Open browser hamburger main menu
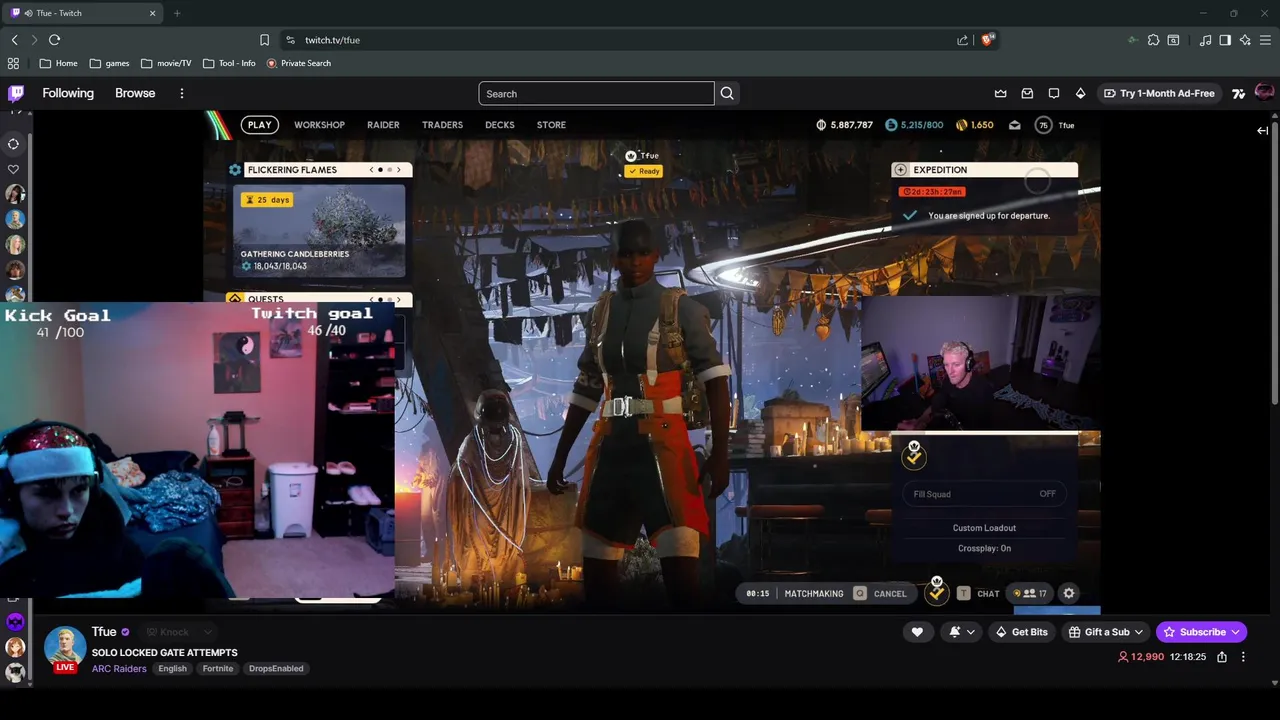1280x720 pixels. click(x=1265, y=40)
